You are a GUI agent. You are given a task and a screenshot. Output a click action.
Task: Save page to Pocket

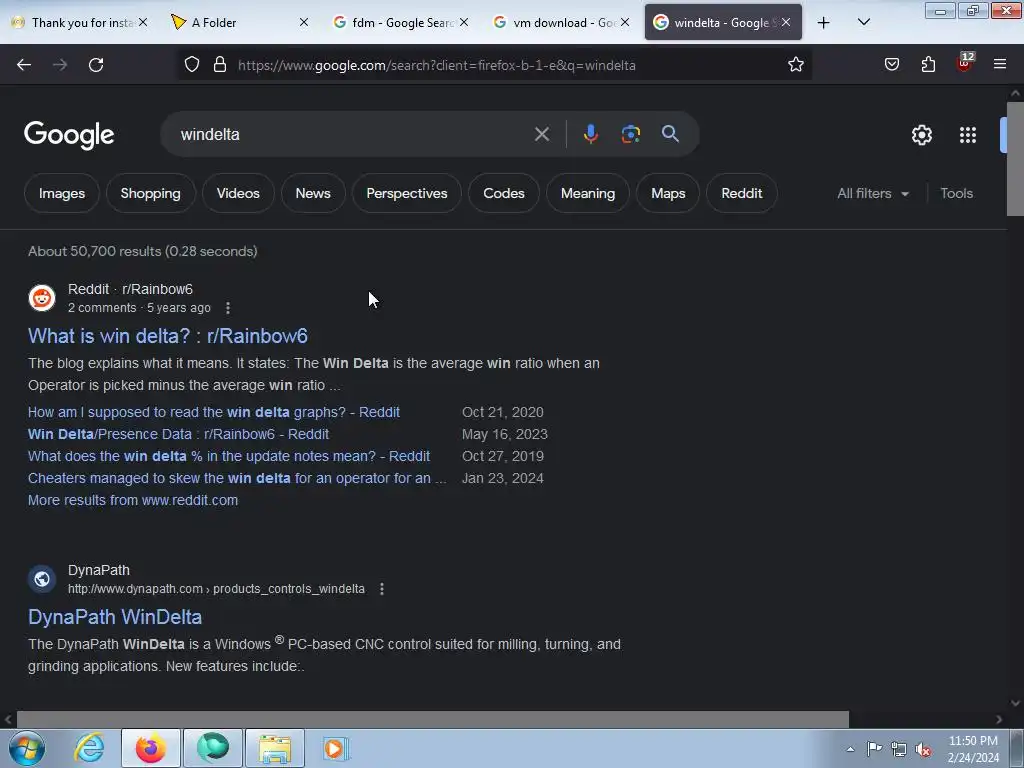tap(891, 65)
